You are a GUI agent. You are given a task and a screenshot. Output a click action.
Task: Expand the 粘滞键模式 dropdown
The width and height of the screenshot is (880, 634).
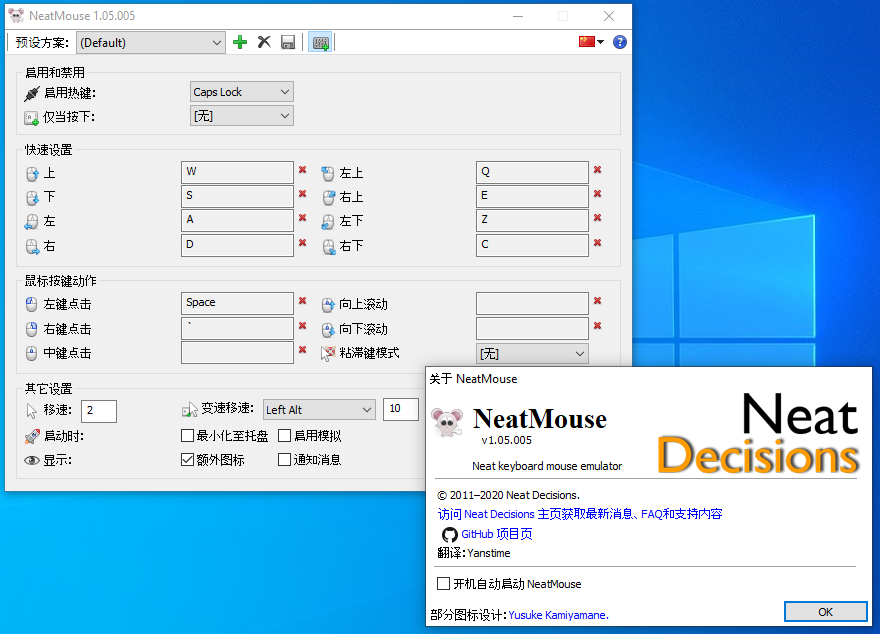(x=532, y=354)
